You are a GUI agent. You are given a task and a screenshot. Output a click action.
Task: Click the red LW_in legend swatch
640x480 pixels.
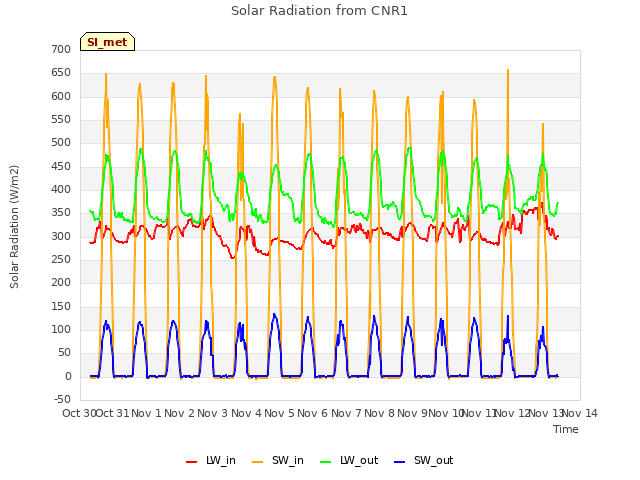pyautogui.click(x=191, y=462)
